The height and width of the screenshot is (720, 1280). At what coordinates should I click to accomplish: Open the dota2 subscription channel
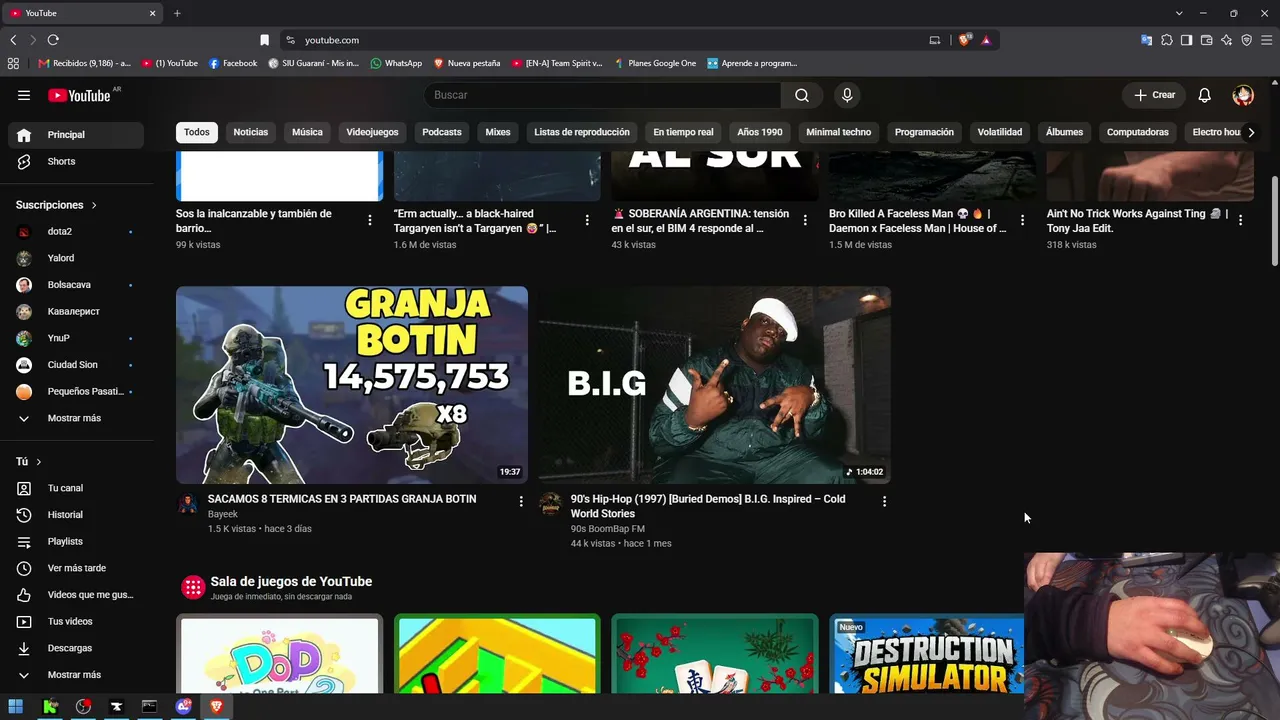[76, 231]
